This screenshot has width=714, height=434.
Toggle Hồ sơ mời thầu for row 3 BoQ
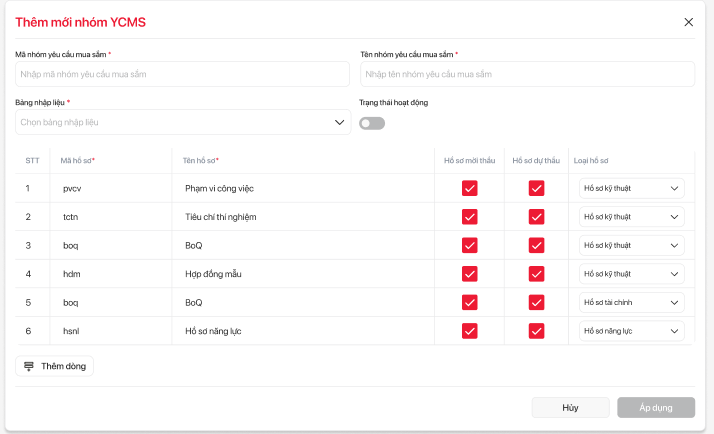point(469,245)
